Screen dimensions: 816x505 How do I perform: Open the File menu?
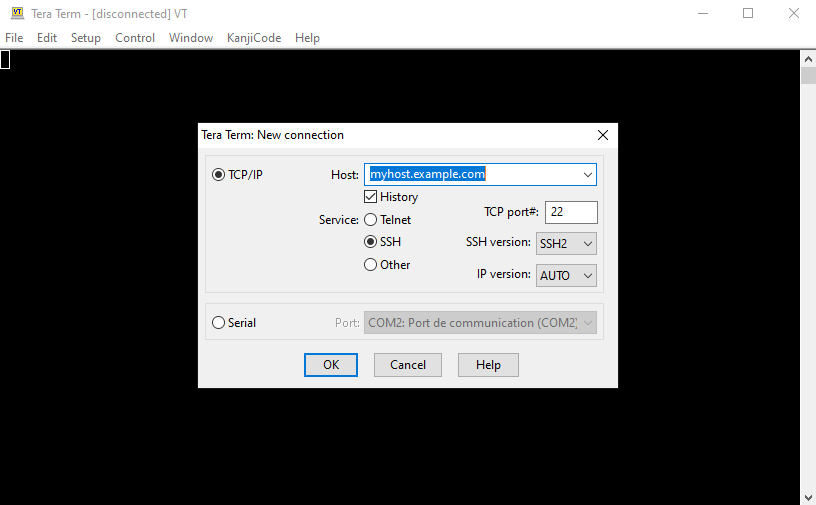tap(14, 38)
